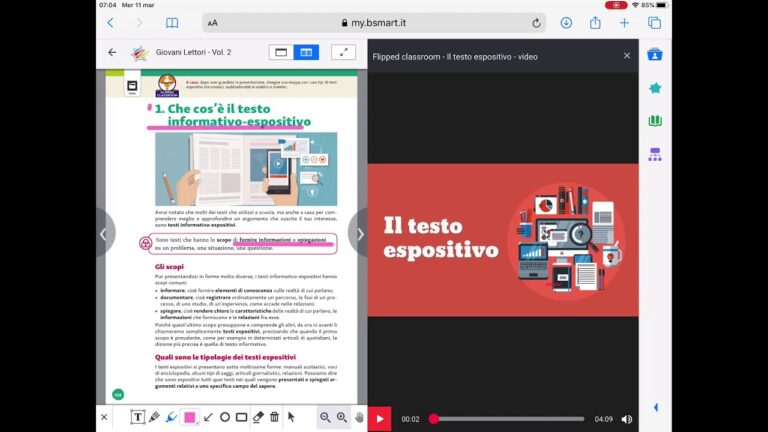Click heading Gli scopi
Image resolution: width=768 pixels, height=432 pixels.
pos(169,267)
